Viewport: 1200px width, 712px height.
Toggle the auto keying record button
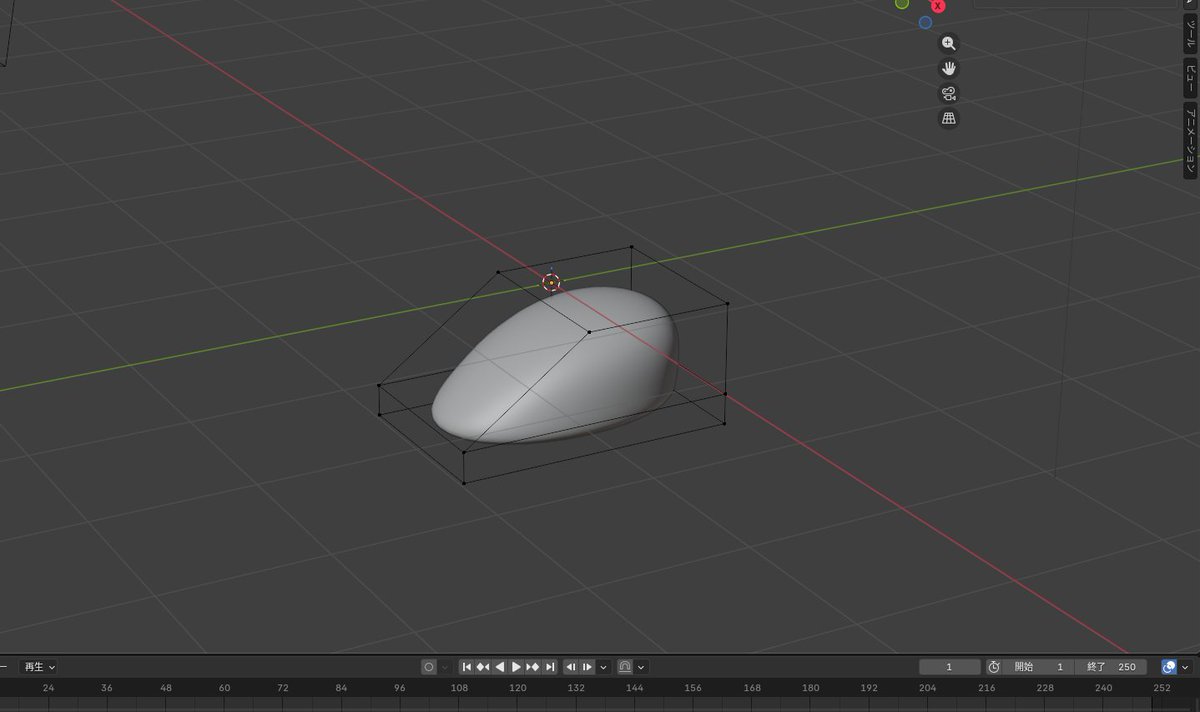429,667
